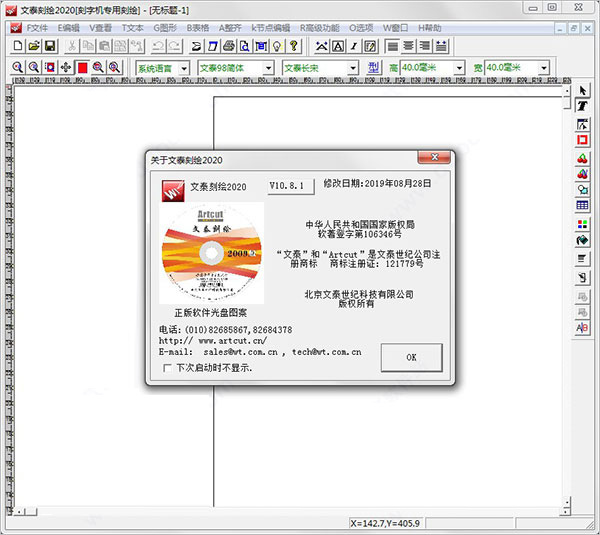Click the undo arrow icon
600x535 pixels.
pyautogui.click(x=158, y=46)
